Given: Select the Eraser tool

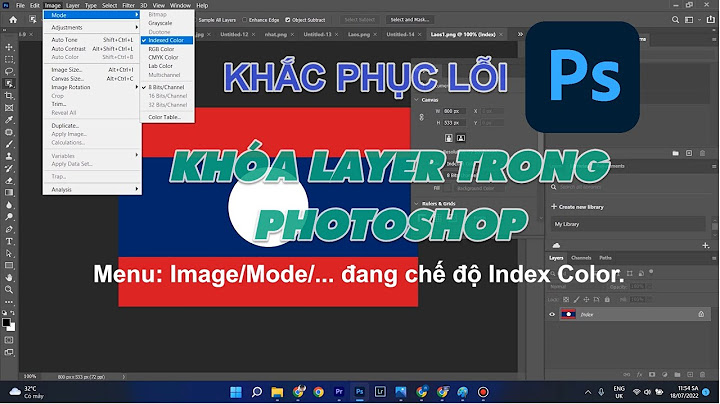Looking at the screenshot, I should pos(9,180).
